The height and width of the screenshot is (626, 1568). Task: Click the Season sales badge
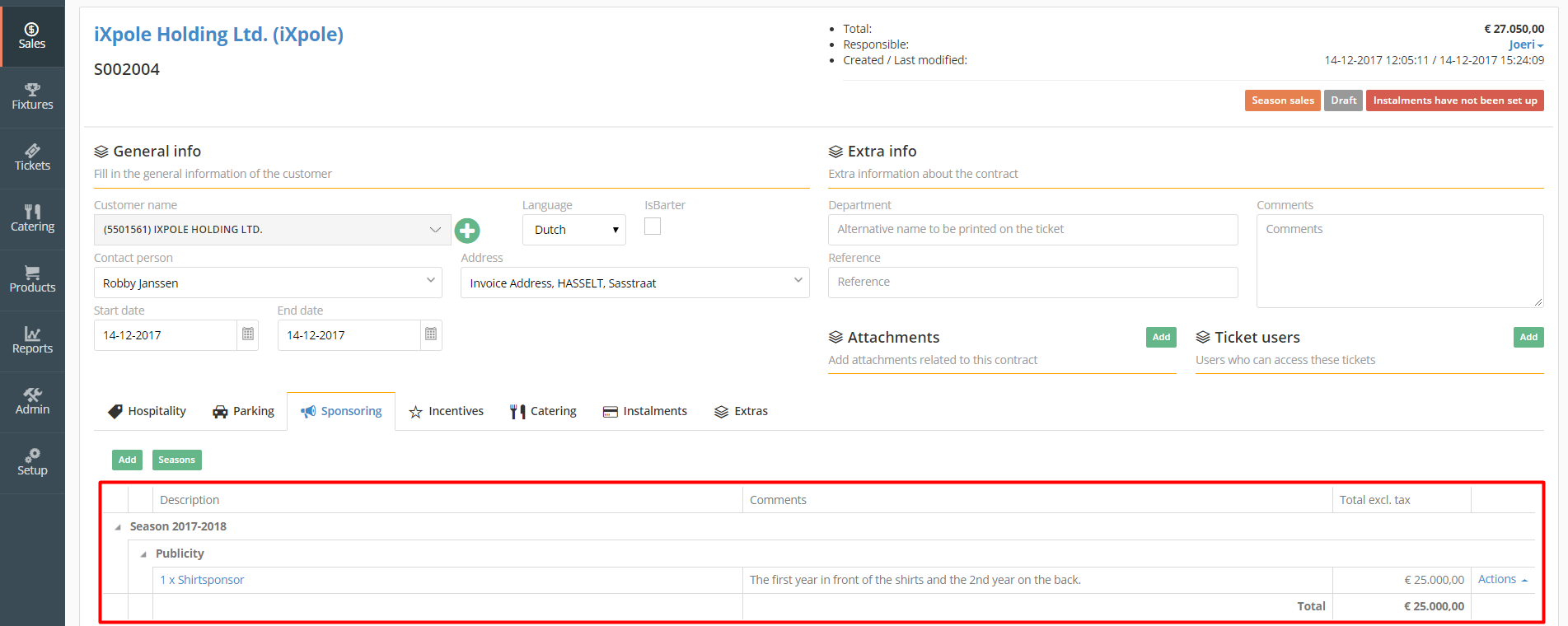point(1283,100)
